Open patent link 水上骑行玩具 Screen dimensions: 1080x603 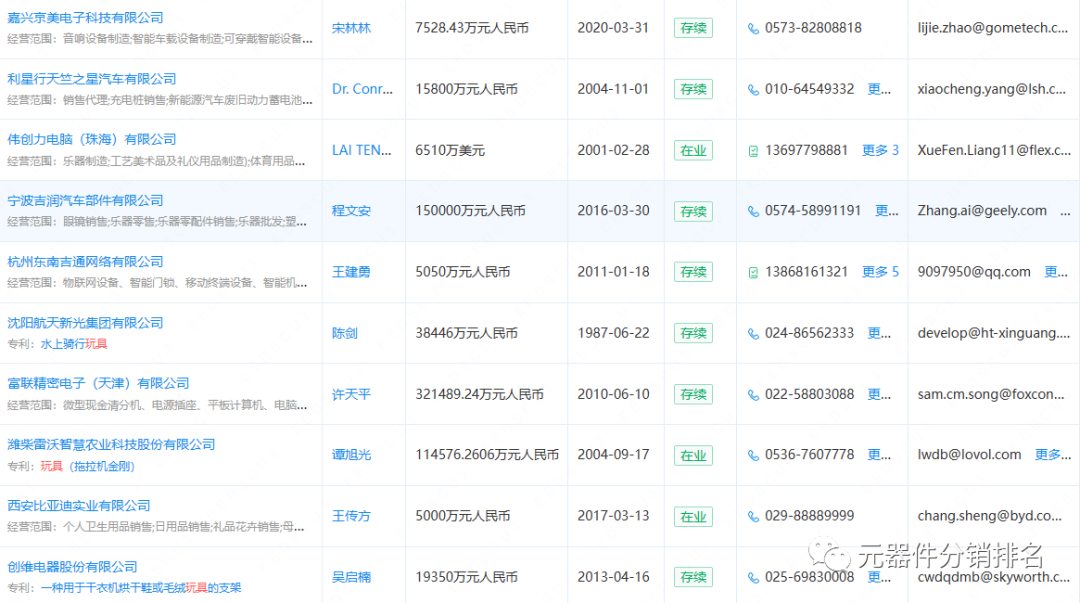[74, 344]
